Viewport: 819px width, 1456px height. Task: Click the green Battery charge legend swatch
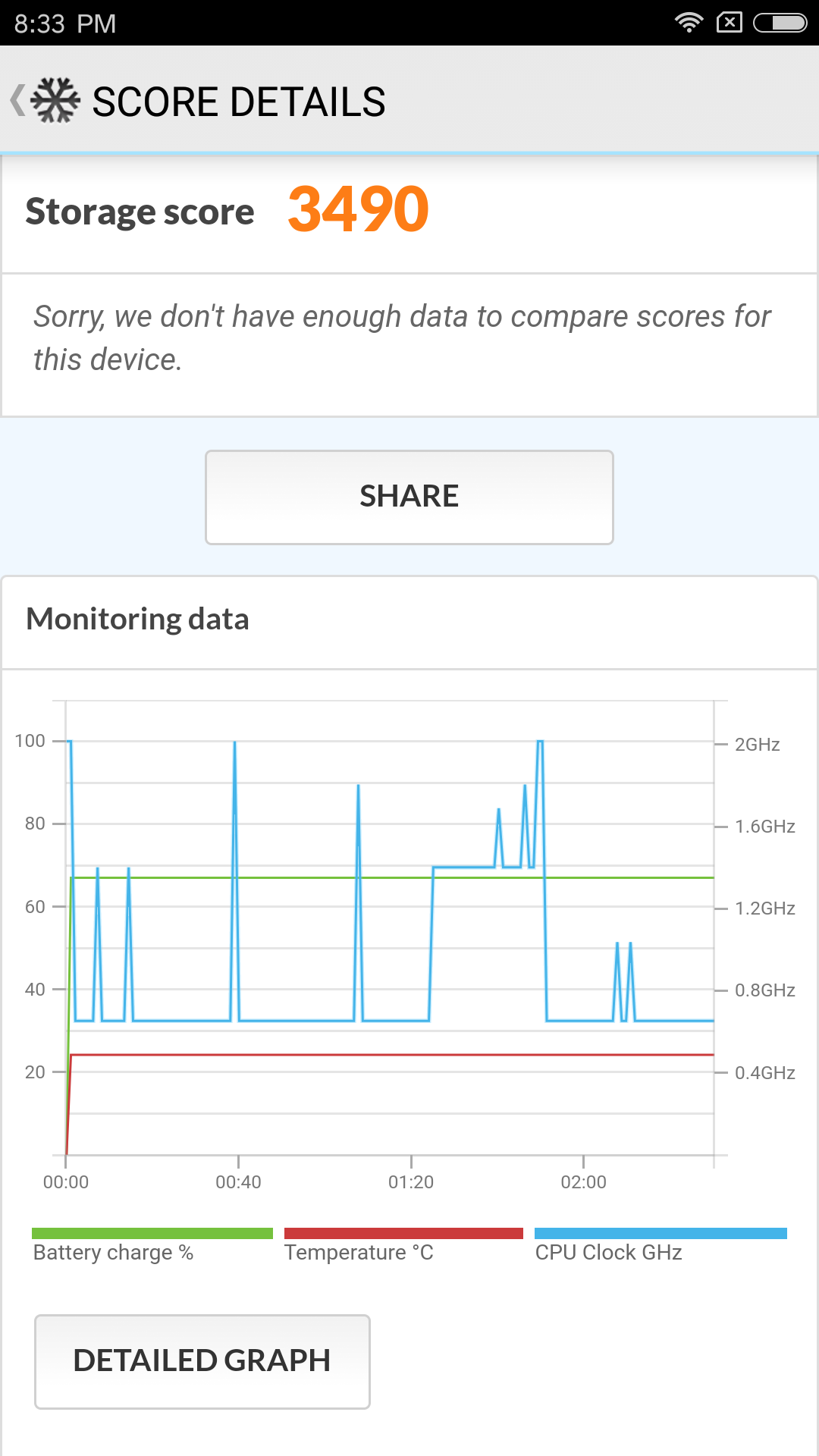[152, 1233]
